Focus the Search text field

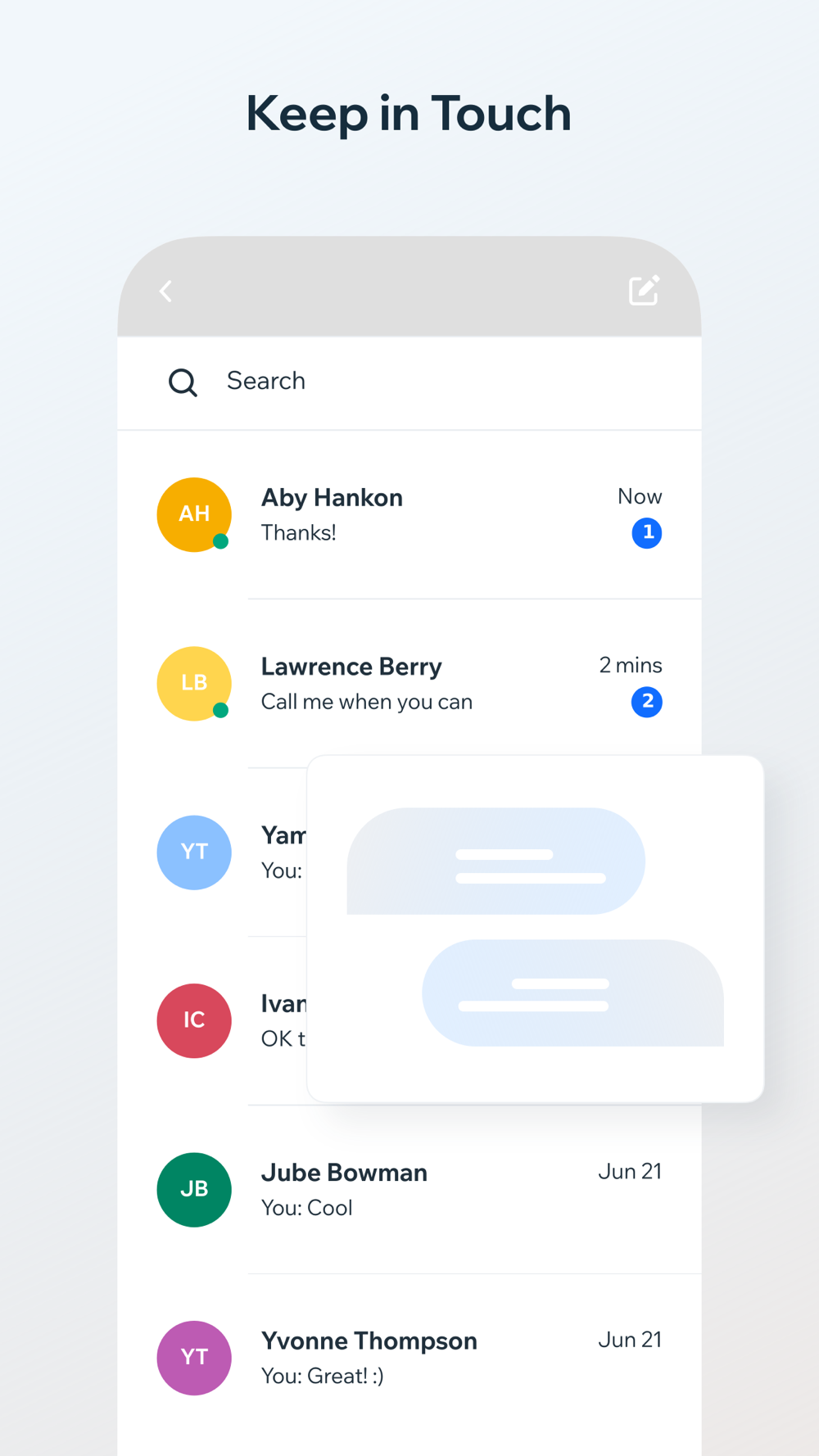coord(409,382)
